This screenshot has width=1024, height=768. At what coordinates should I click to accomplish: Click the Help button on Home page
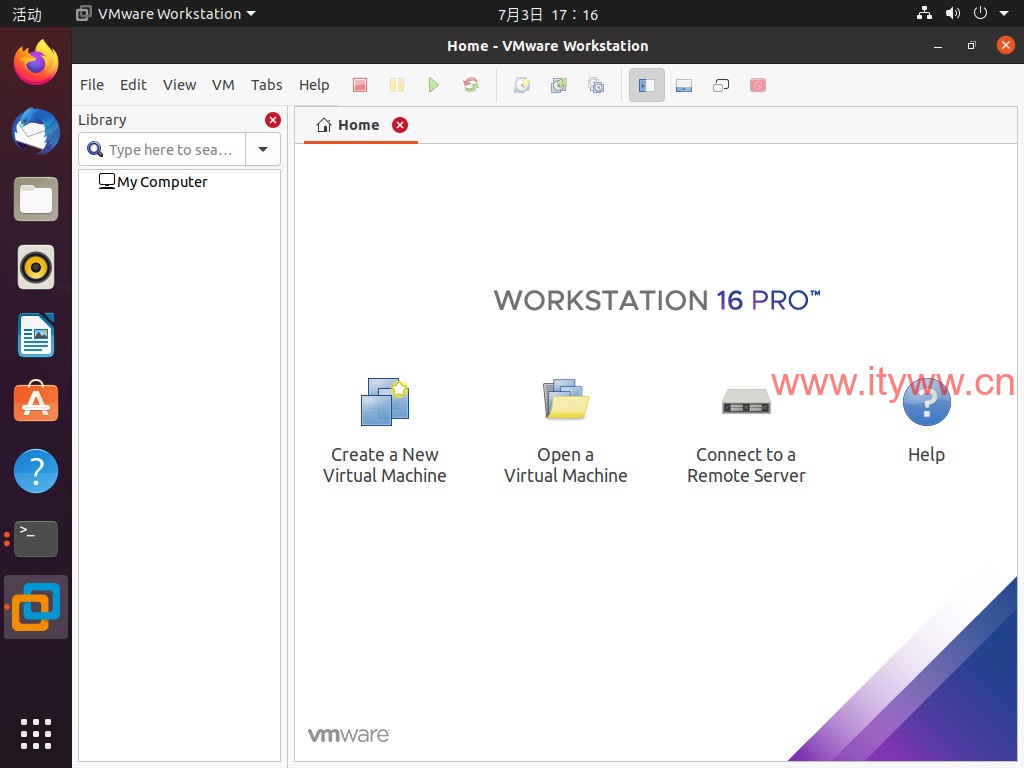(926, 421)
